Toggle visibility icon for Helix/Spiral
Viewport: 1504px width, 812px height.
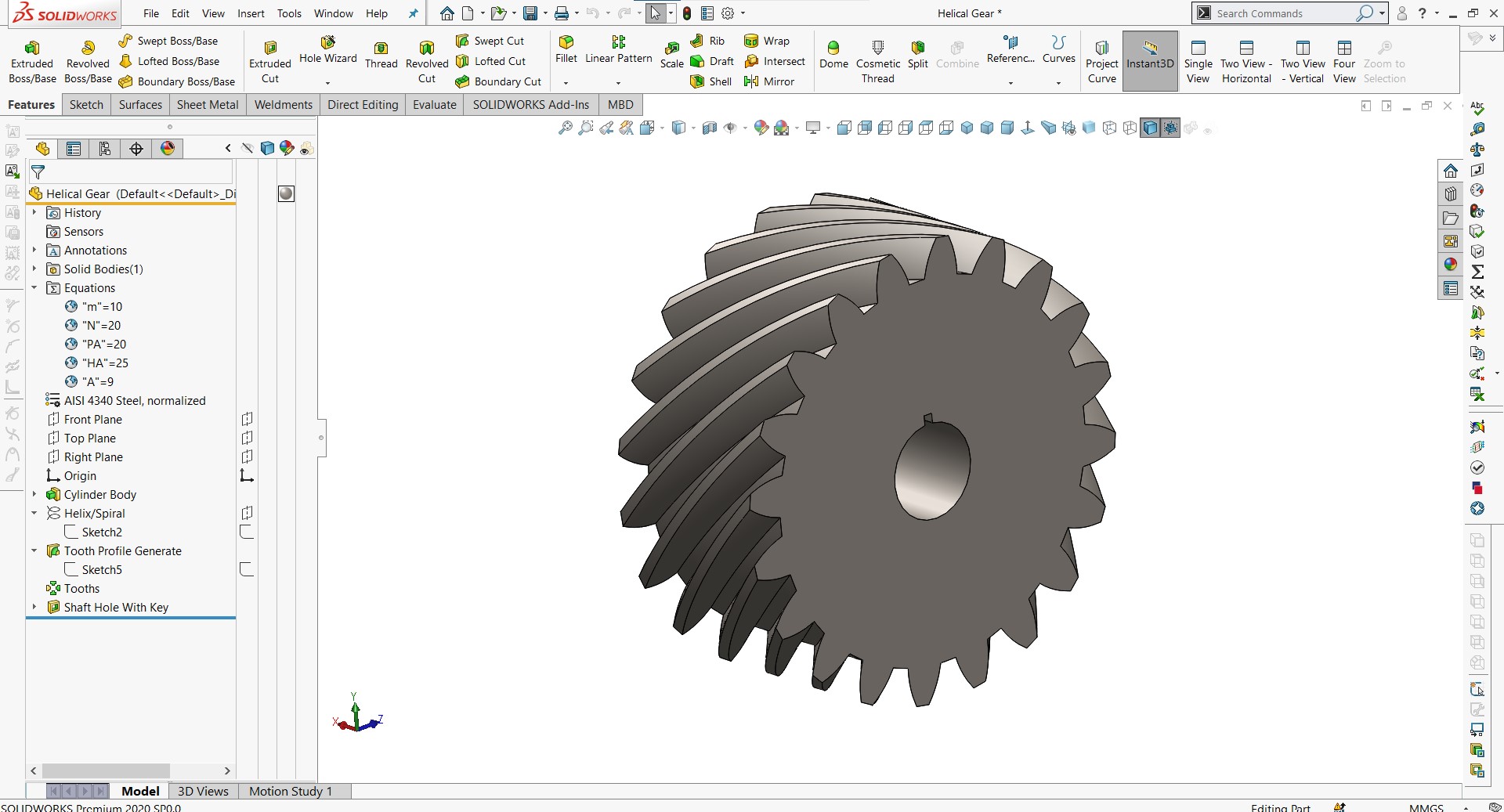click(247, 513)
